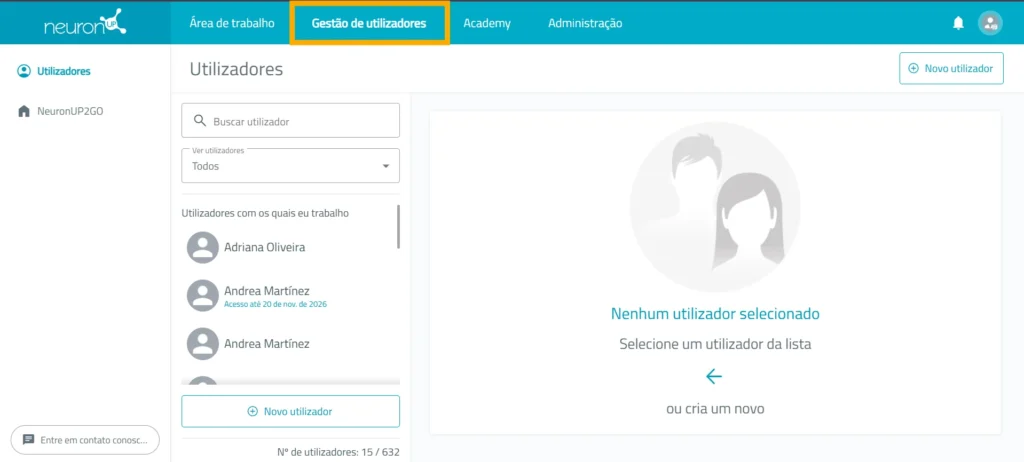Click the Buscar utilizador search field
The height and width of the screenshot is (462, 1024).
pos(290,120)
